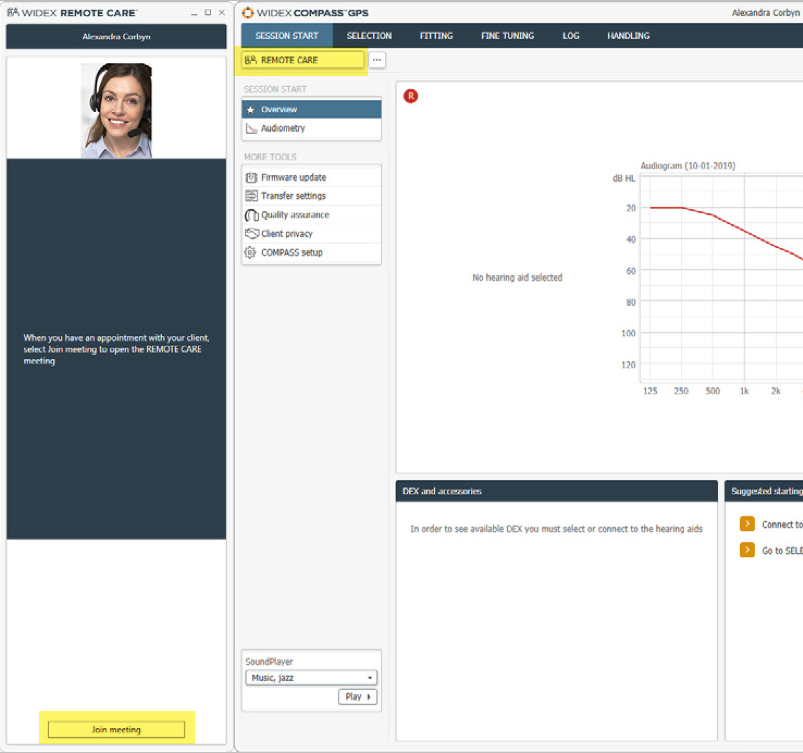Open the more options ellipsis button
Screen dimensions: 803x753
(x=377, y=60)
